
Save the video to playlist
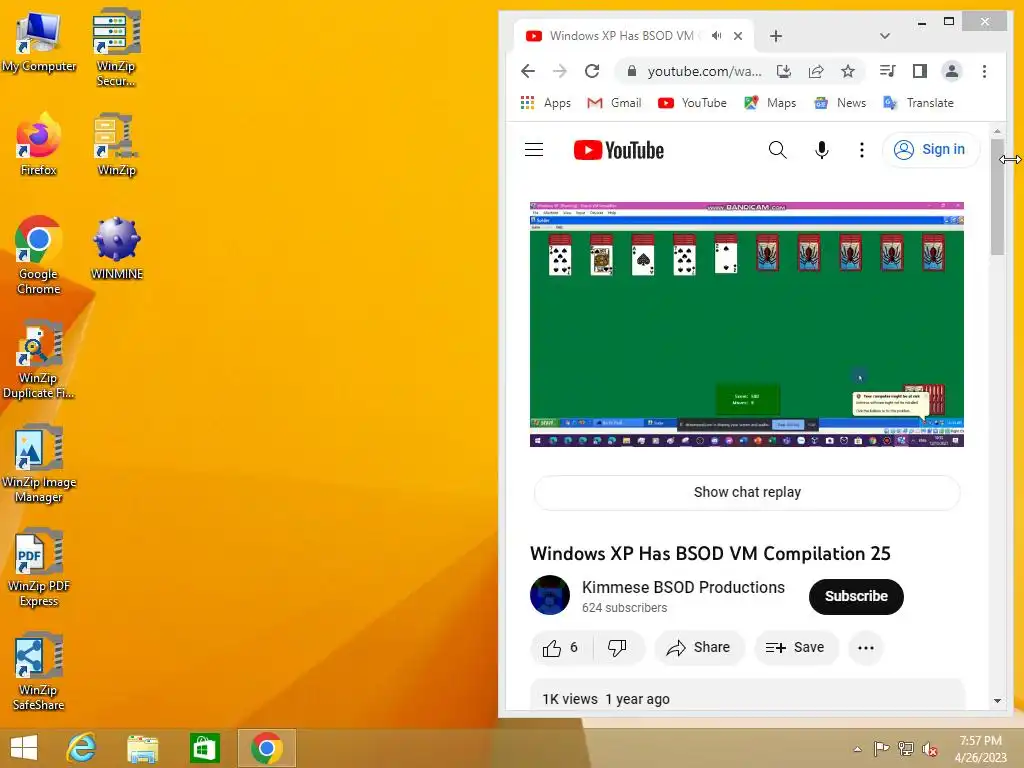point(795,648)
